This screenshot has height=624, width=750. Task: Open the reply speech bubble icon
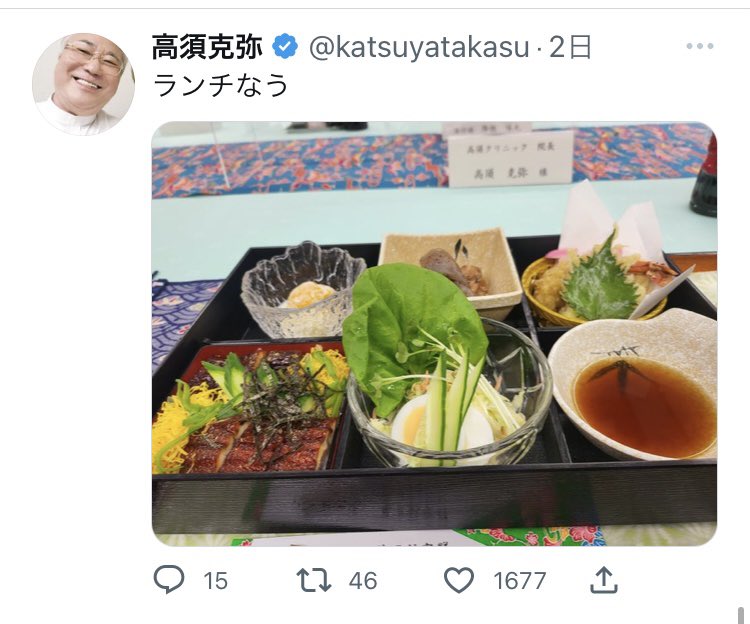click(168, 580)
